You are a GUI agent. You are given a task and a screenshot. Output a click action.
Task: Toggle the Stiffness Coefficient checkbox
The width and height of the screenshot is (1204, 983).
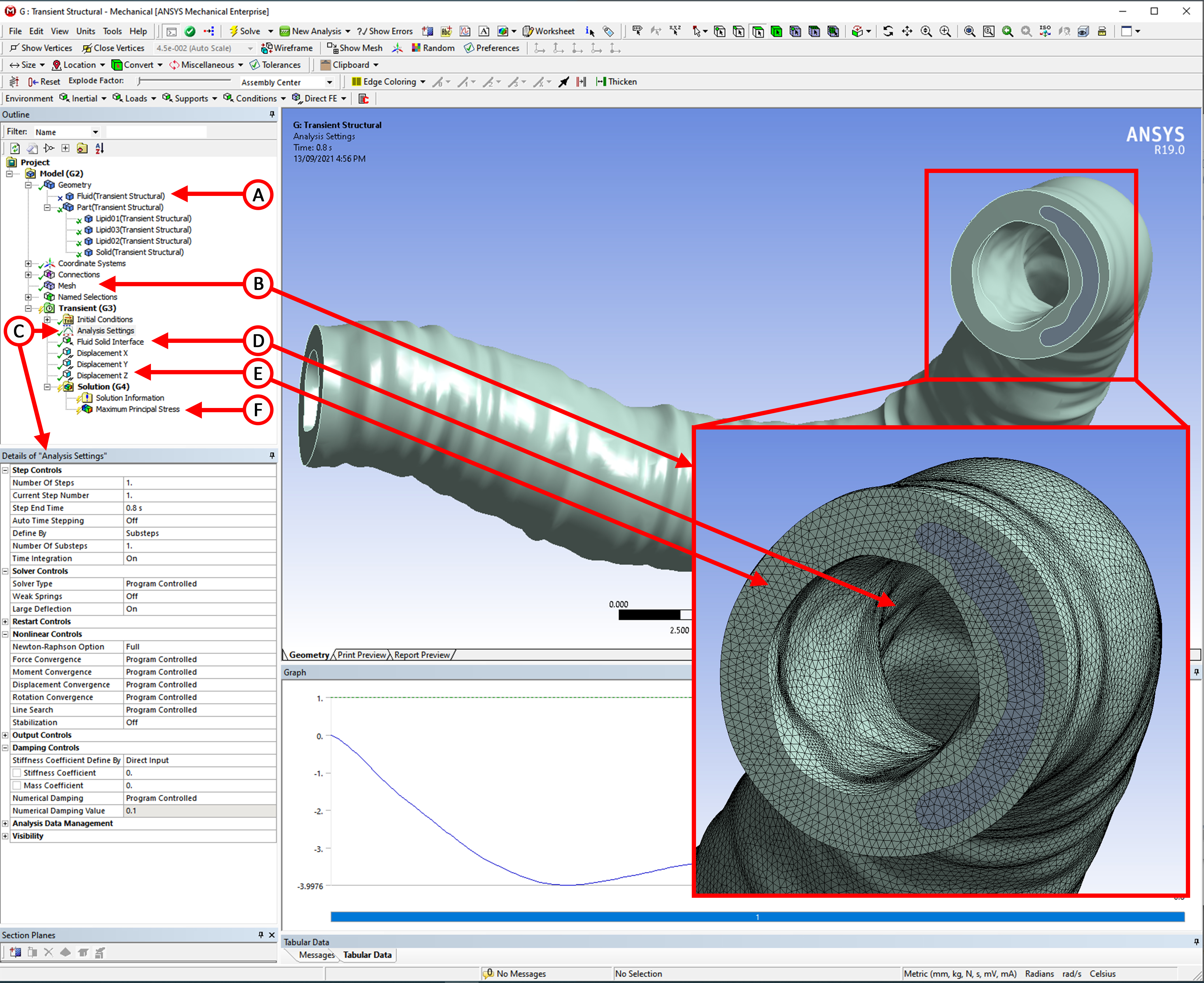(17, 773)
